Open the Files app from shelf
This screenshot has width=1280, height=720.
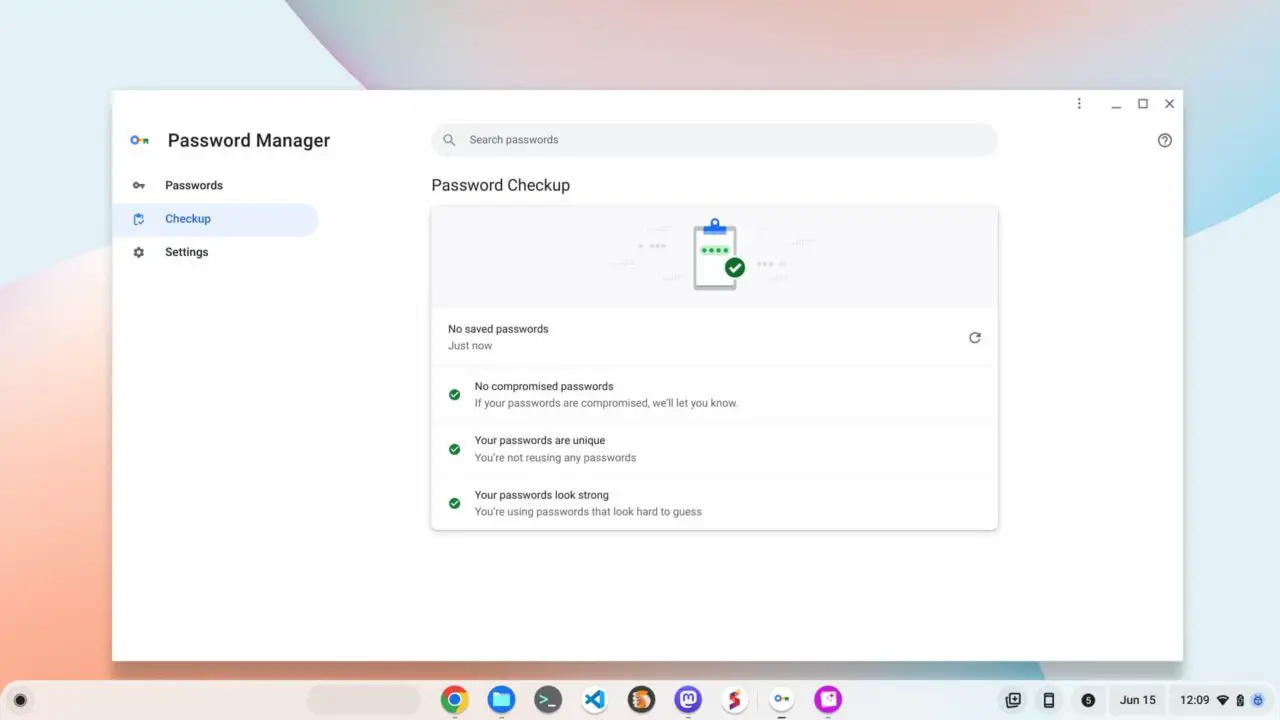pyautogui.click(x=501, y=700)
